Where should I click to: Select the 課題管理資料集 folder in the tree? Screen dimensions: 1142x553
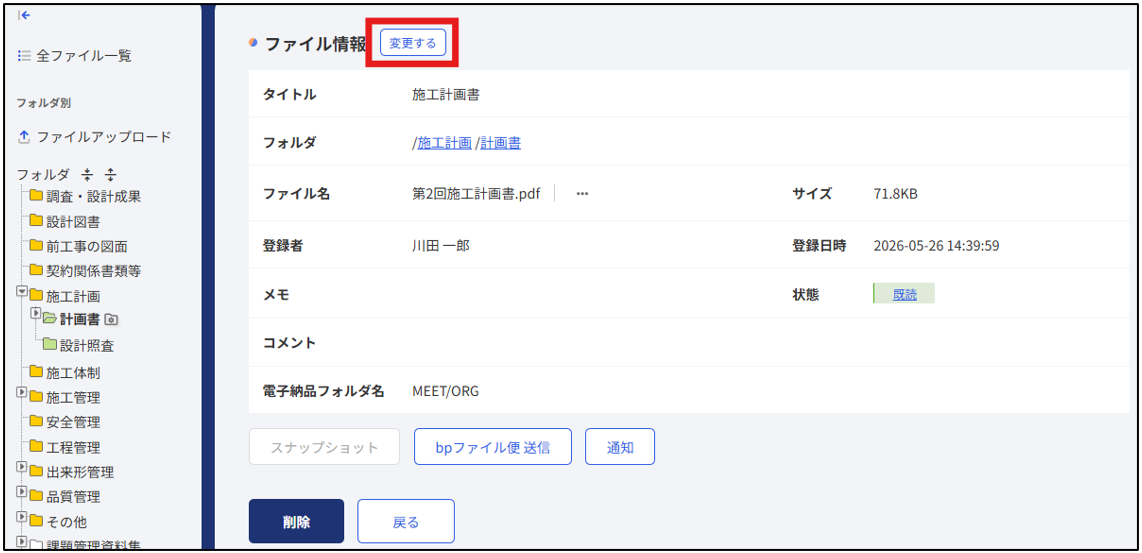click(93, 544)
